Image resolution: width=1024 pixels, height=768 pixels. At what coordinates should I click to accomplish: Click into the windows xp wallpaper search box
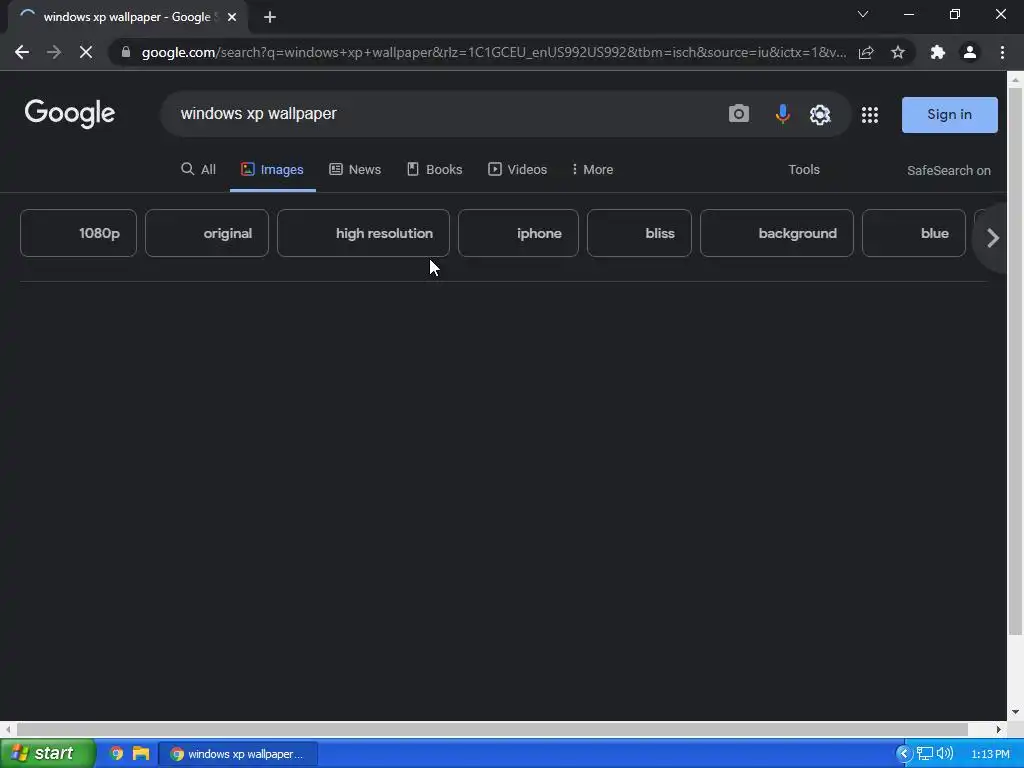click(x=444, y=114)
